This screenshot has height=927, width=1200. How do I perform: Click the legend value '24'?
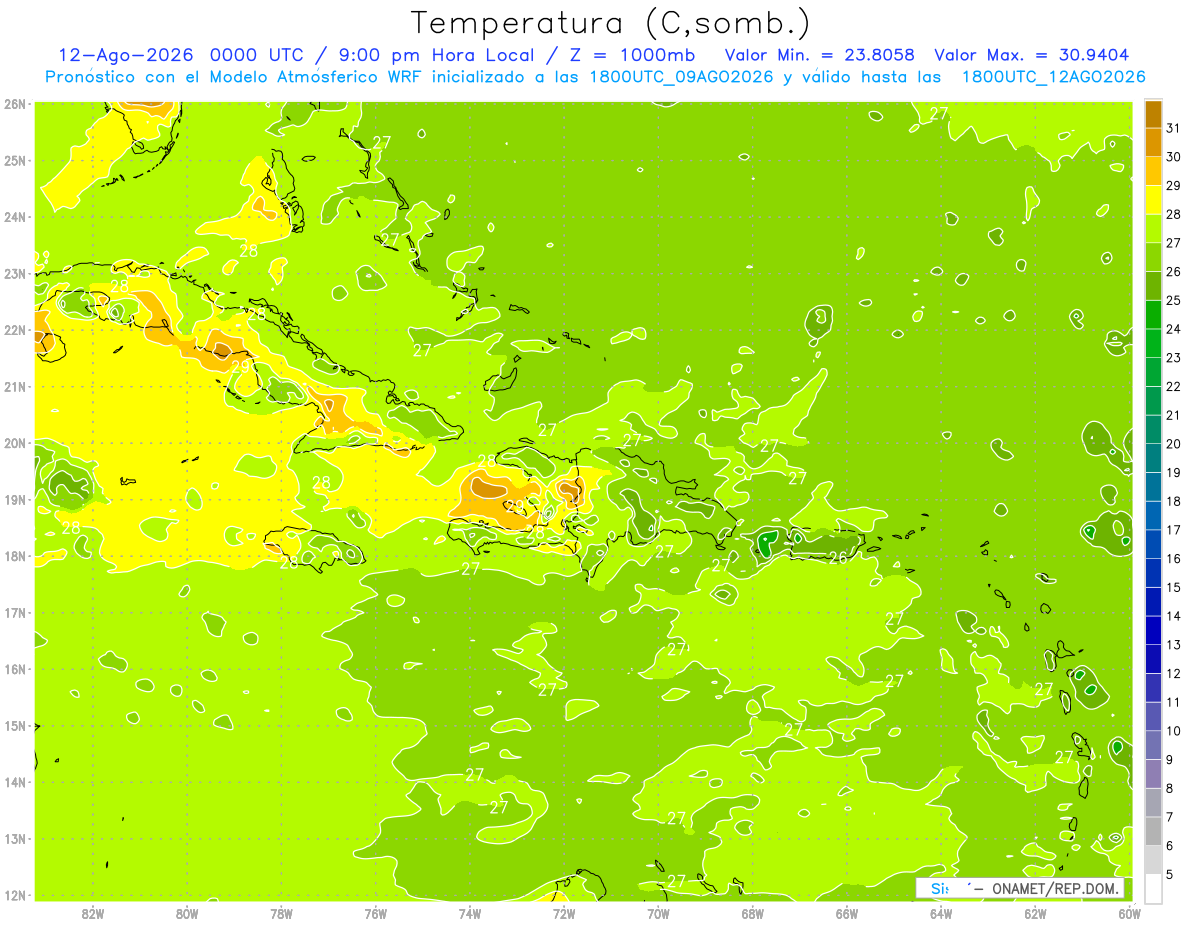(1174, 329)
